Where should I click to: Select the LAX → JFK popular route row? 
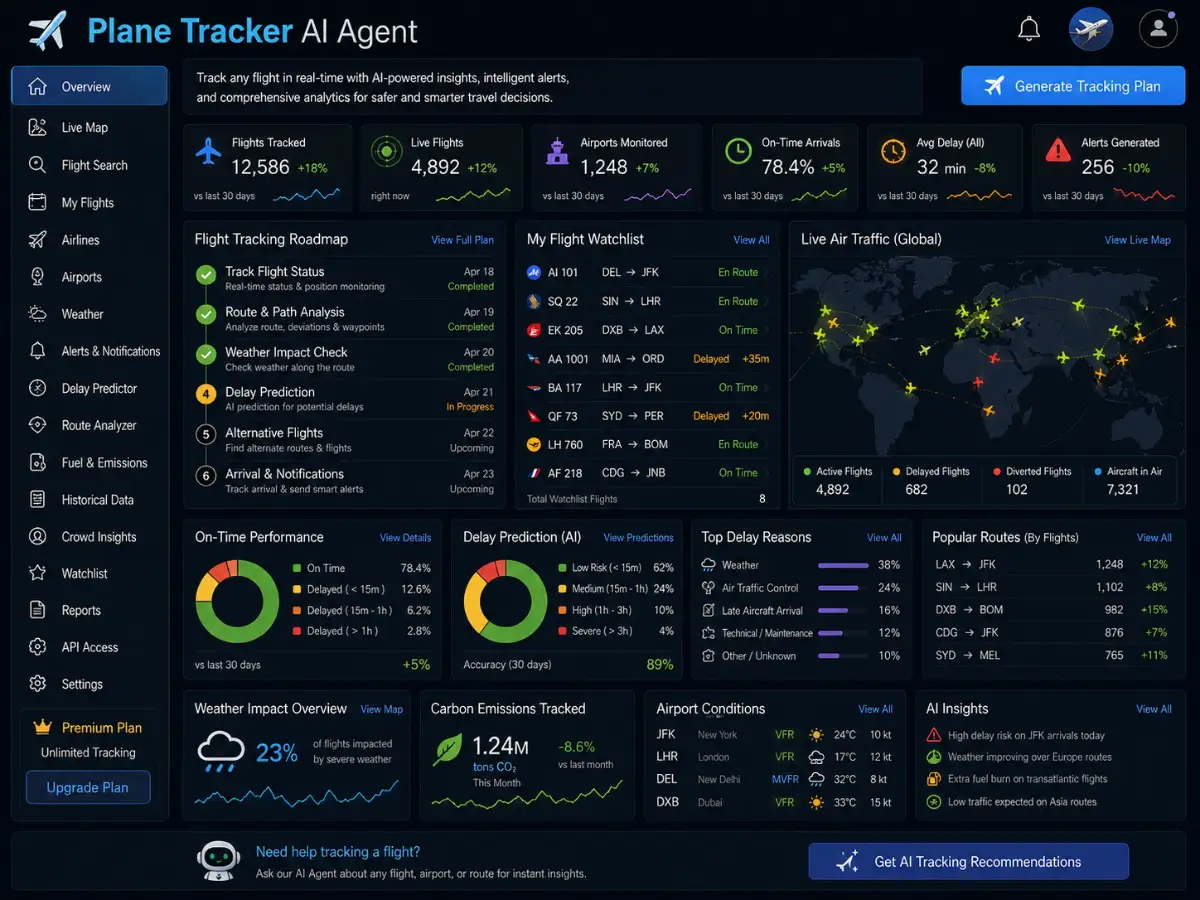(x=1052, y=564)
